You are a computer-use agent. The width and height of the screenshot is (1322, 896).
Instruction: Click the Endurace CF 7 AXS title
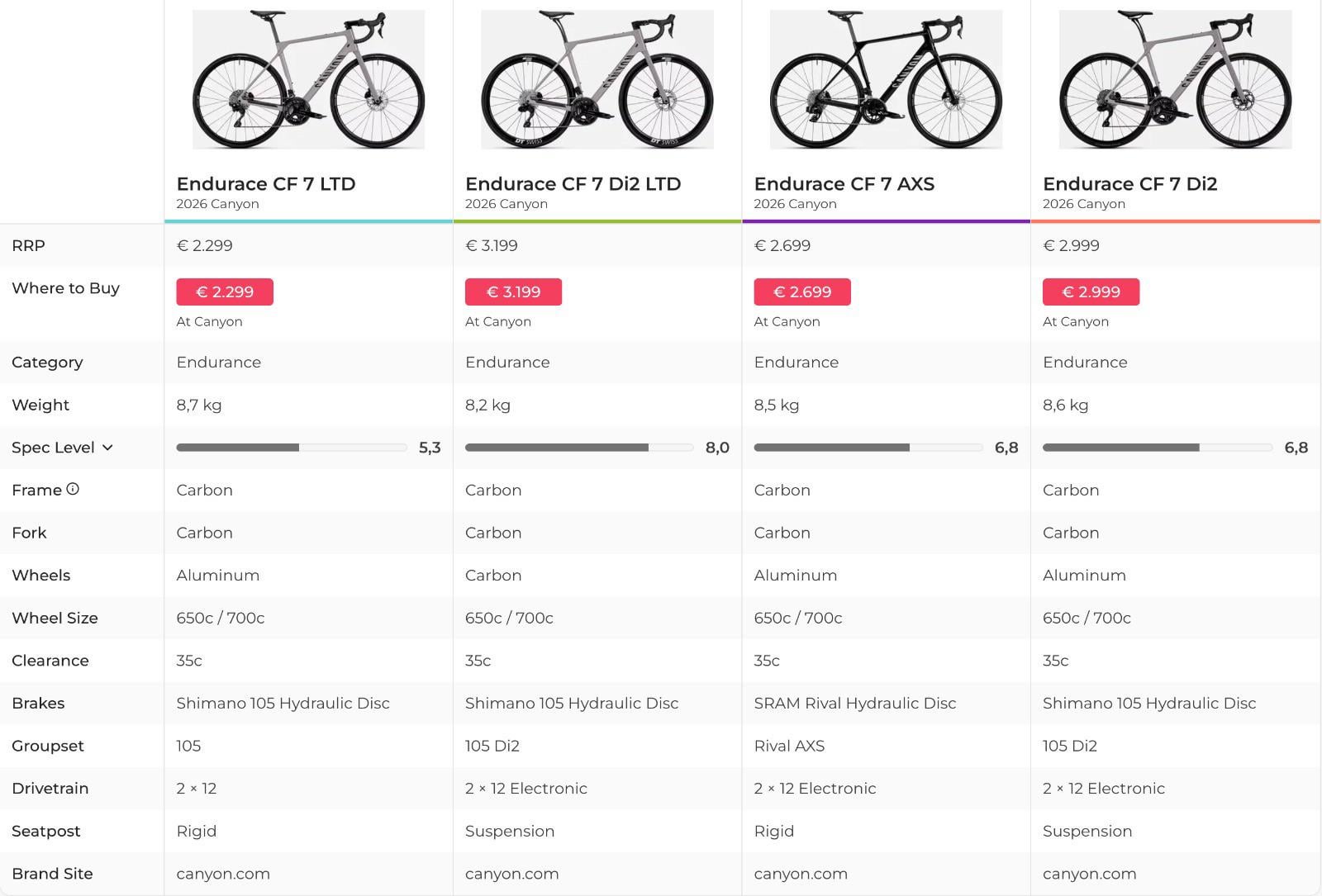pyautogui.click(x=844, y=184)
